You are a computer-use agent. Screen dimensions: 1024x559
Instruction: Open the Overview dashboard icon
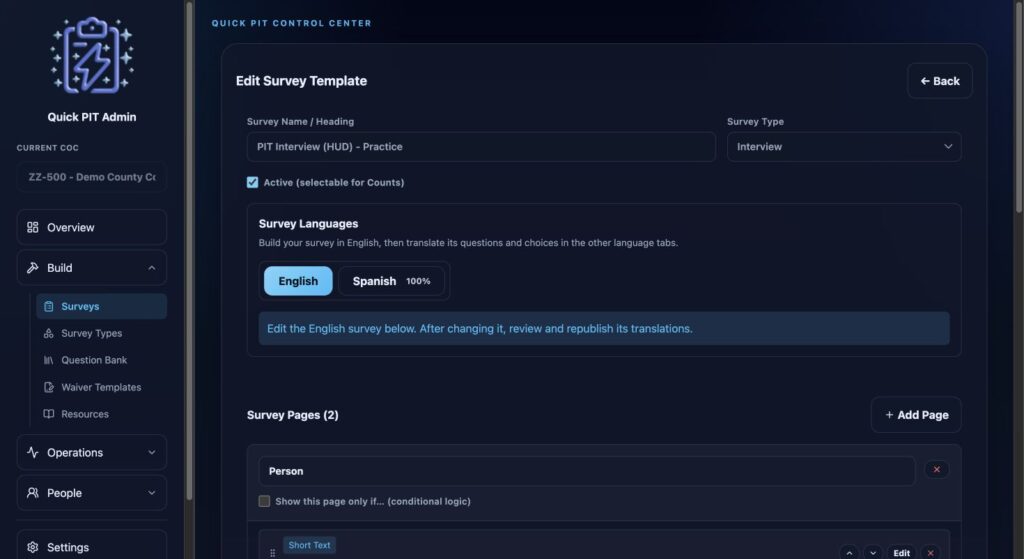(33, 227)
